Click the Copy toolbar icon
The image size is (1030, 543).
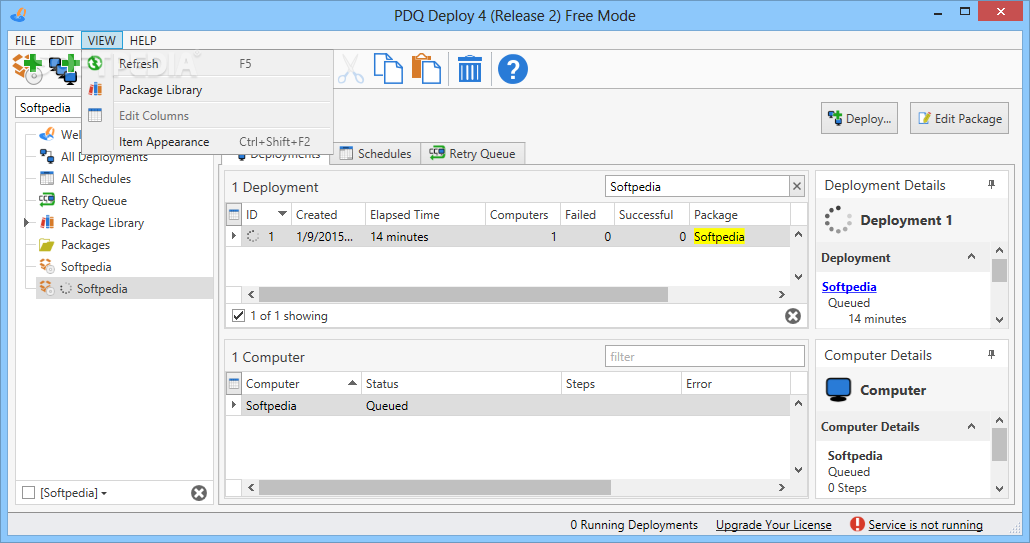point(388,69)
